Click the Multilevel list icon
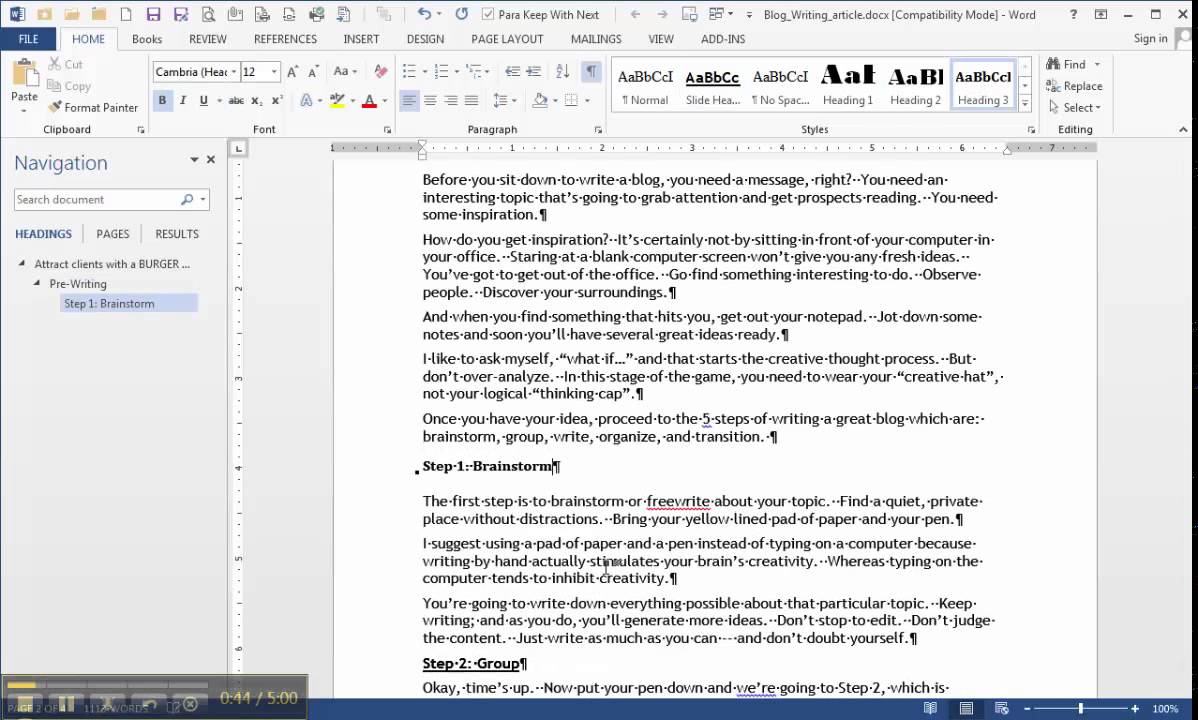Image resolution: width=1198 pixels, height=720 pixels. pos(473,71)
